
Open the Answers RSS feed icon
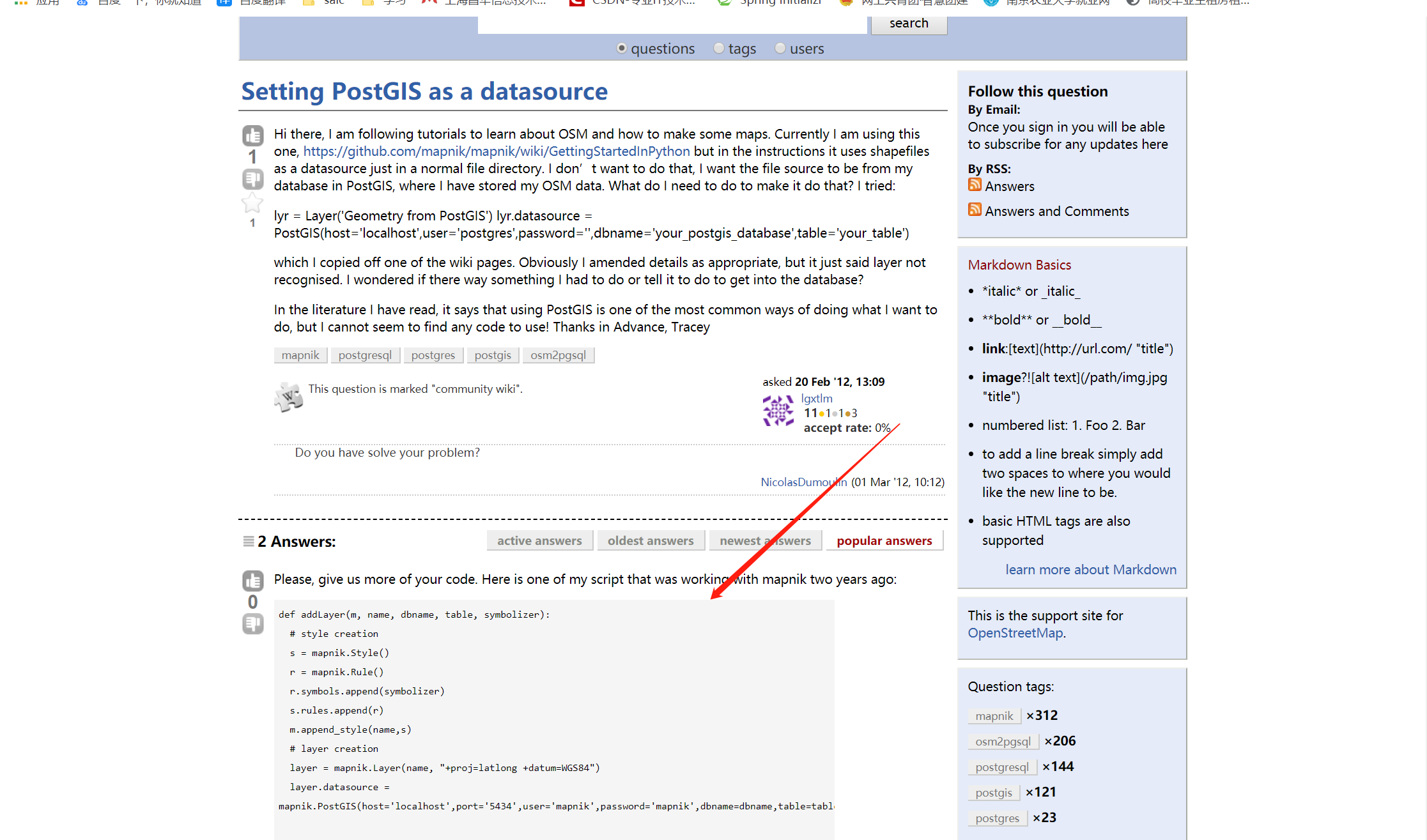(975, 185)
